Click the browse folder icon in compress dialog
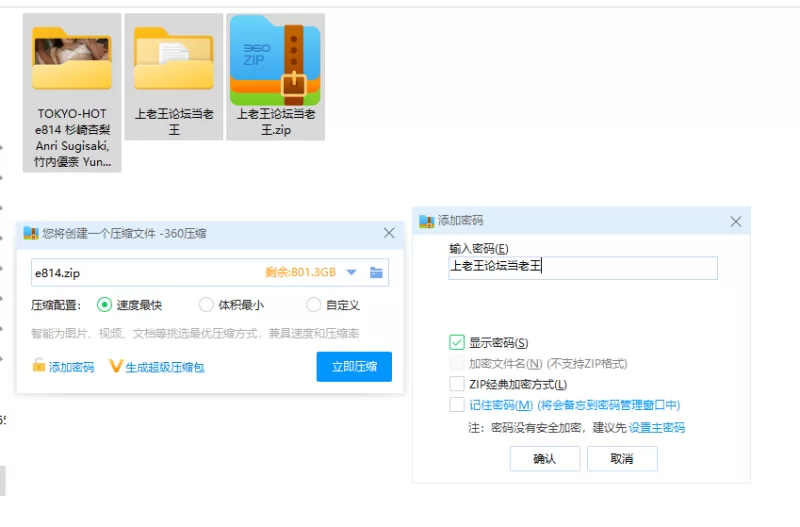800x527 pixels. tap(377, 272)
